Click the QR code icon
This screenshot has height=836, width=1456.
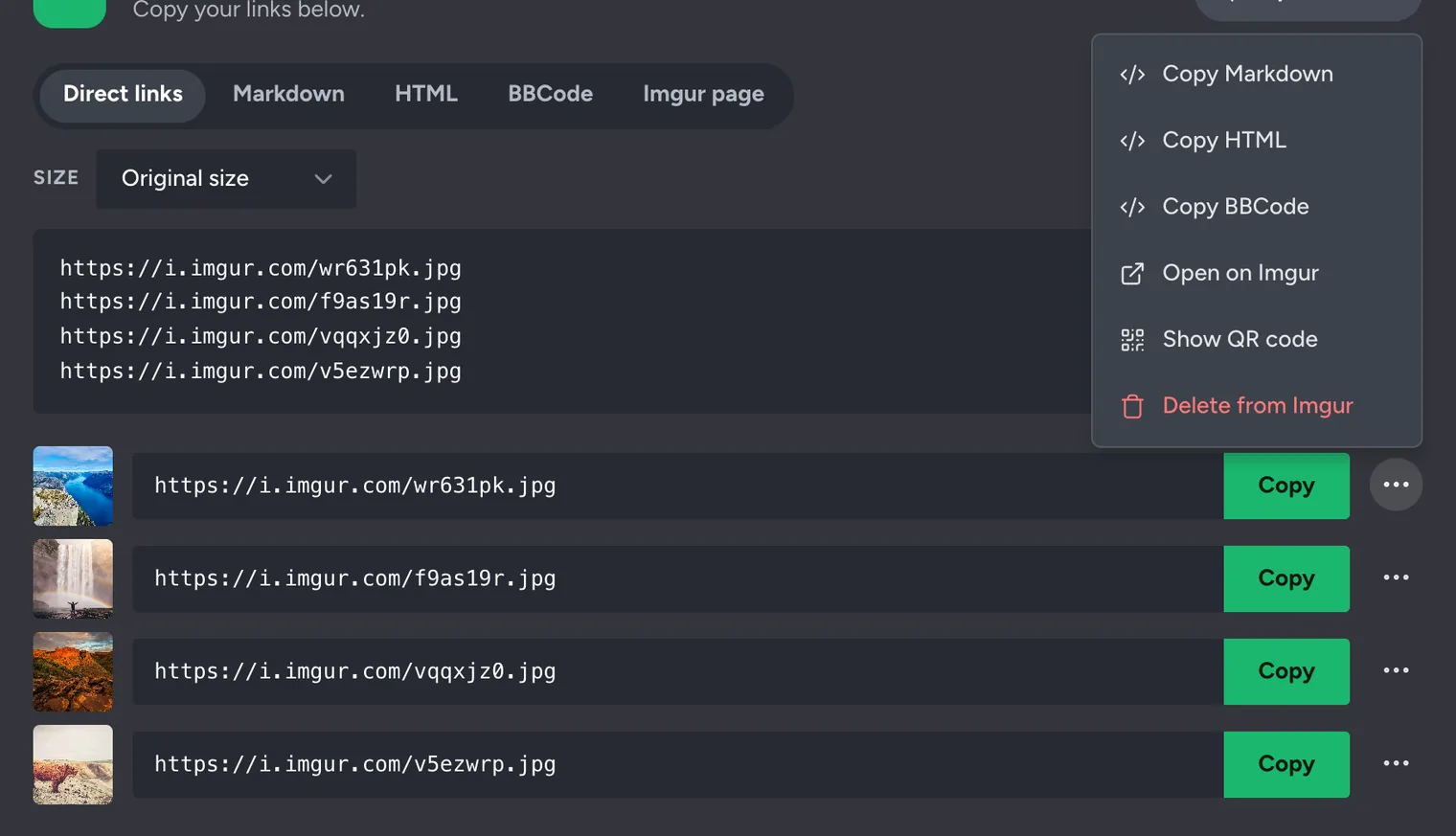[1132, 340]
